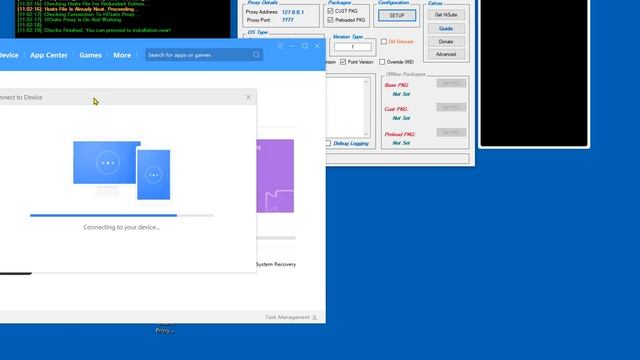Click the Cust PKG set button
This screenshot has width=640, height=360.
click(451, 107)
